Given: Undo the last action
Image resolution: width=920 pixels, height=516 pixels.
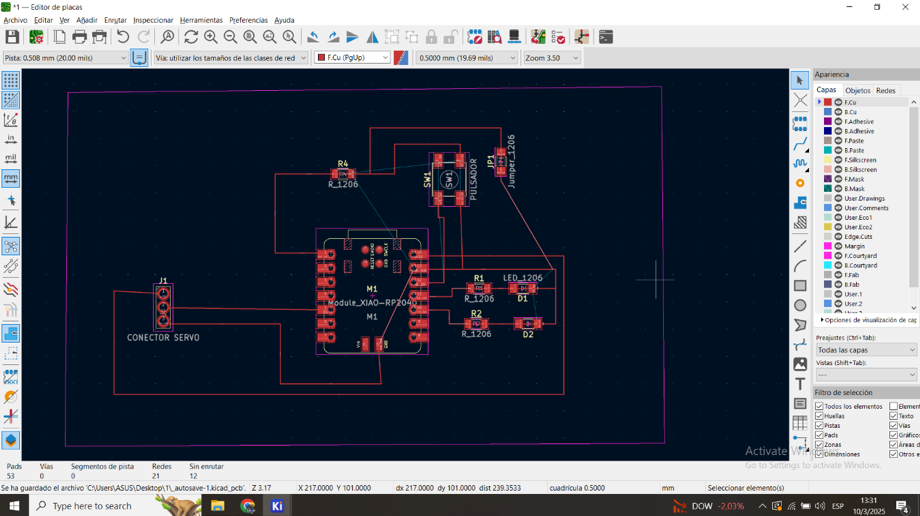Looking at the screenshot, I should (x=123, y=37).
